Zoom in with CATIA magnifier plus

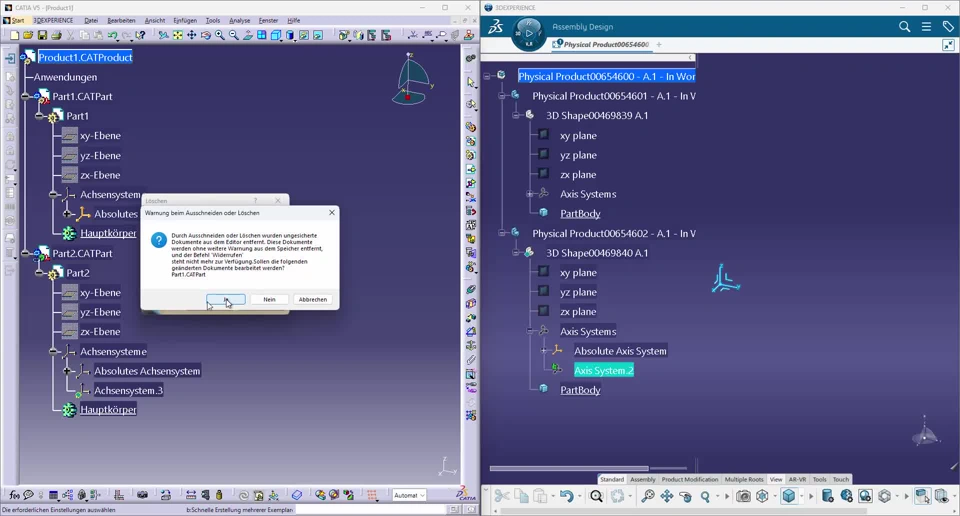coord(220,36)
